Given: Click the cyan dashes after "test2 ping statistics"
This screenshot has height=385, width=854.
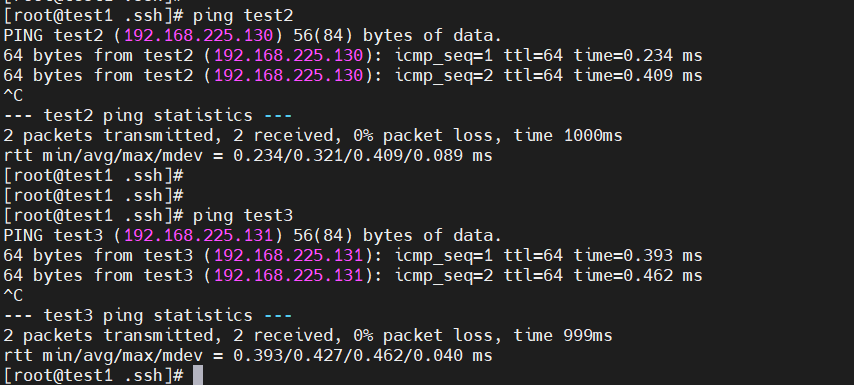Looking at the screenshot, I should pyautogui.click(x=278, y=116).
